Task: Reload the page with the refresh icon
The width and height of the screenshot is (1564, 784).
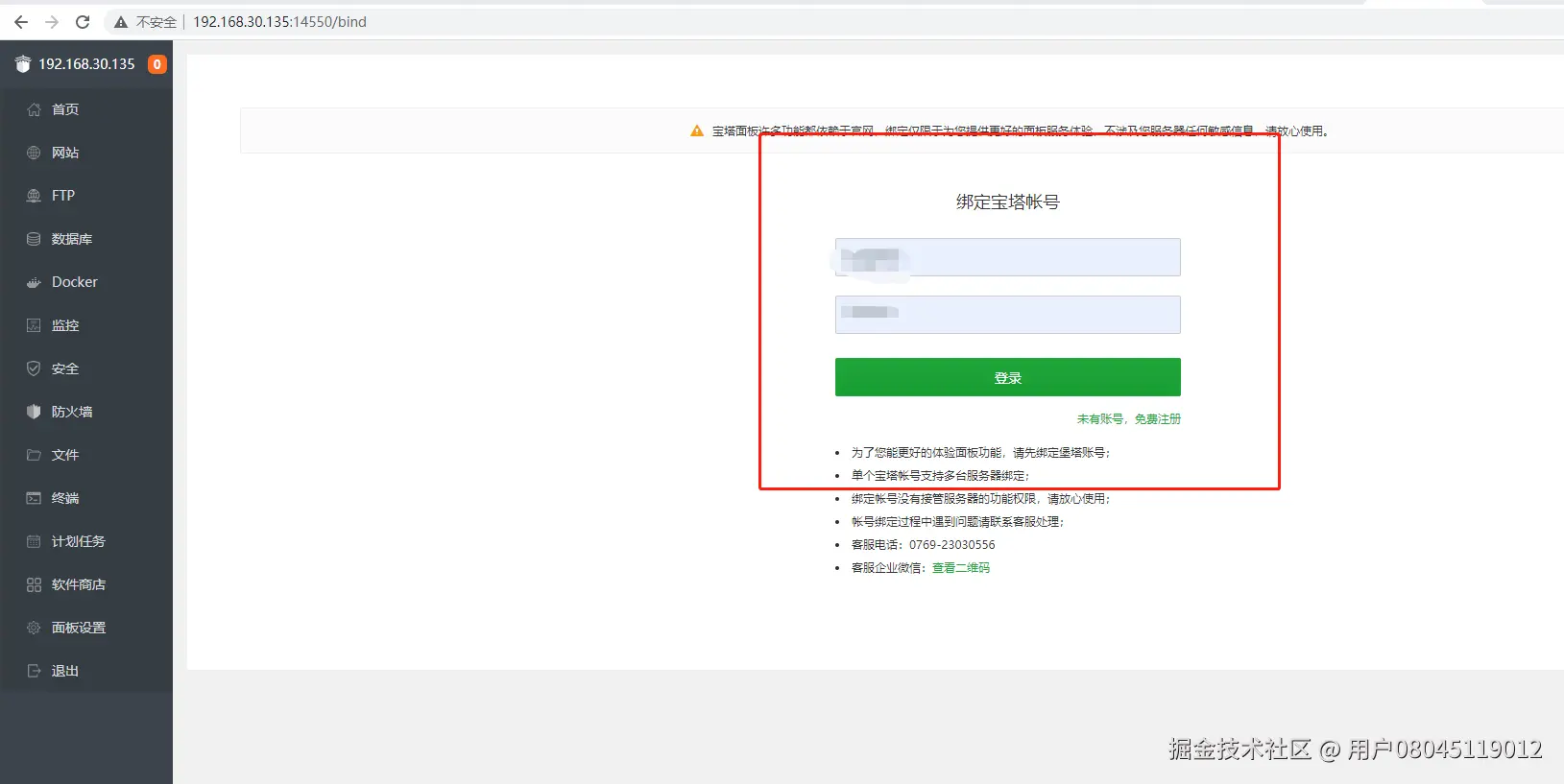Action: pos(83,22)
